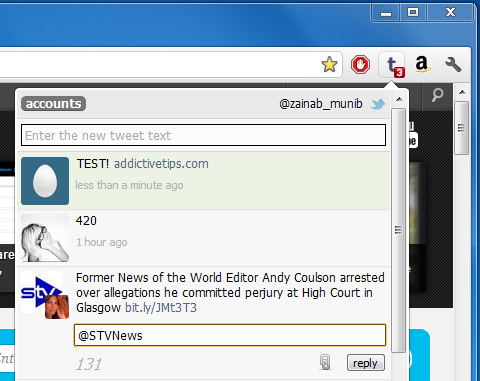Open the addictivetips.com link in the tweet
The width and height of the screenshot is (480, 381).
[x=161, y=164]
